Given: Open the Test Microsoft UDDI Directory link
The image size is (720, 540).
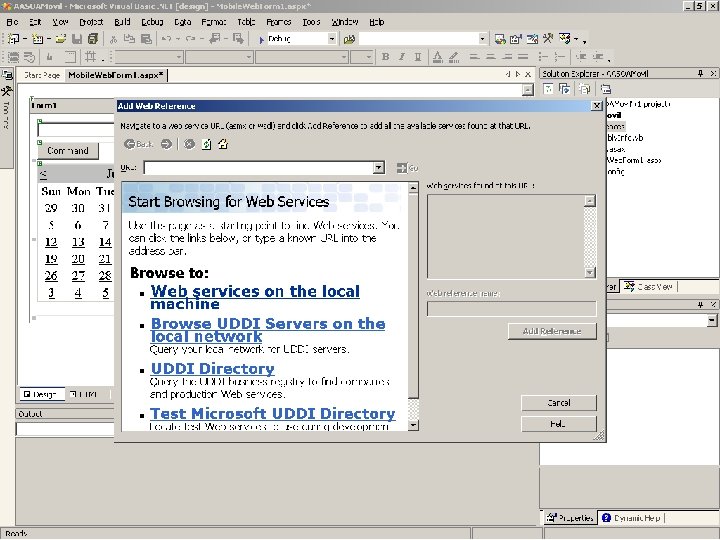Looking at the screenshot, I should [x=273, y=414].
